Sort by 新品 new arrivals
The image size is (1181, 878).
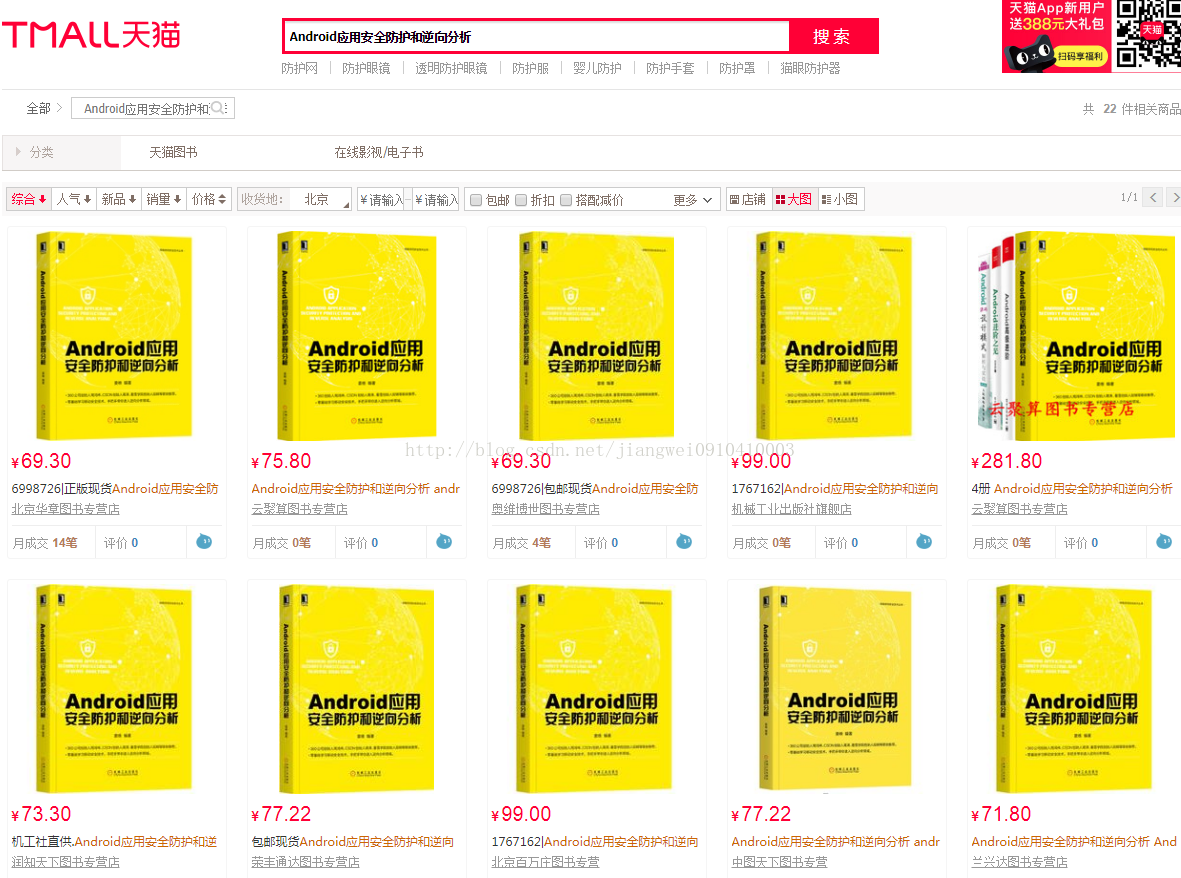click(118, 200)
